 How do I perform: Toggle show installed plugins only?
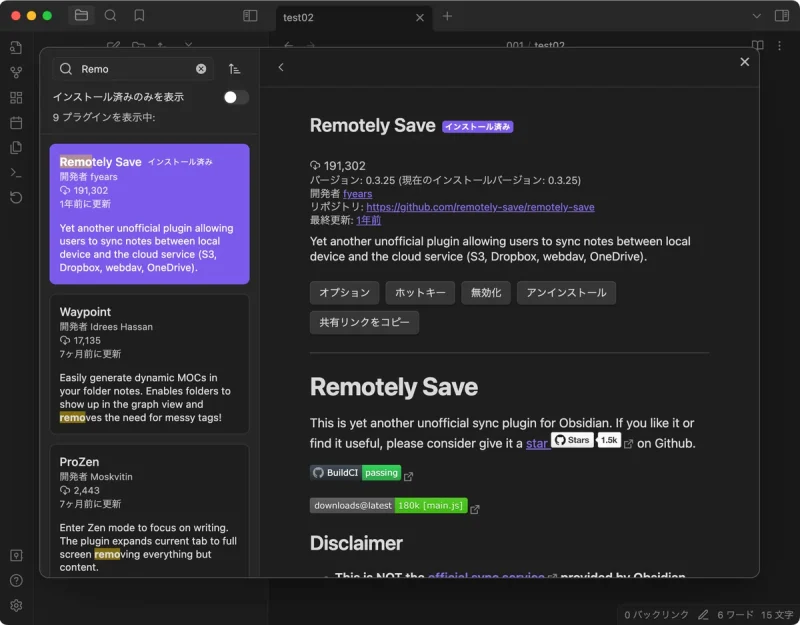[236, 97]
